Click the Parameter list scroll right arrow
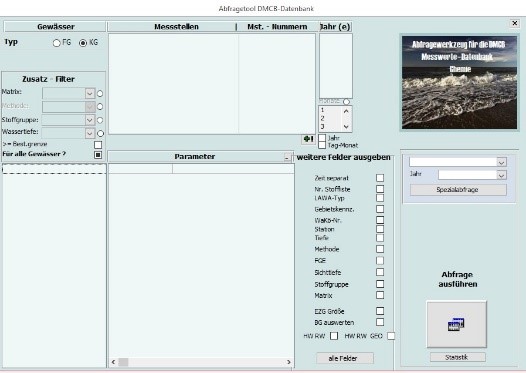This screenshot has width=526, height=373. (x=289, y=362)
